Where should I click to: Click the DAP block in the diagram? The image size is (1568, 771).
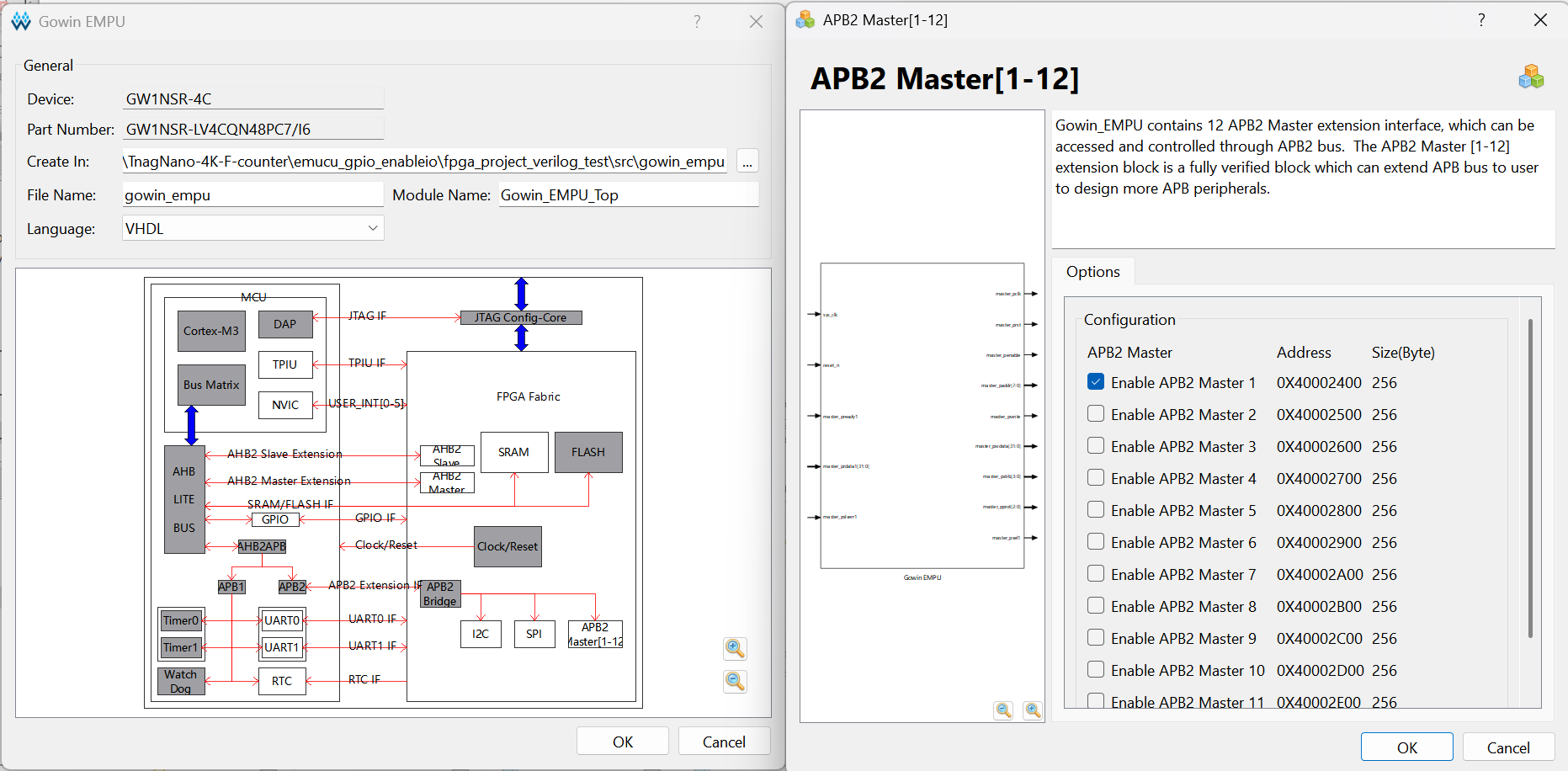(285, 324)
